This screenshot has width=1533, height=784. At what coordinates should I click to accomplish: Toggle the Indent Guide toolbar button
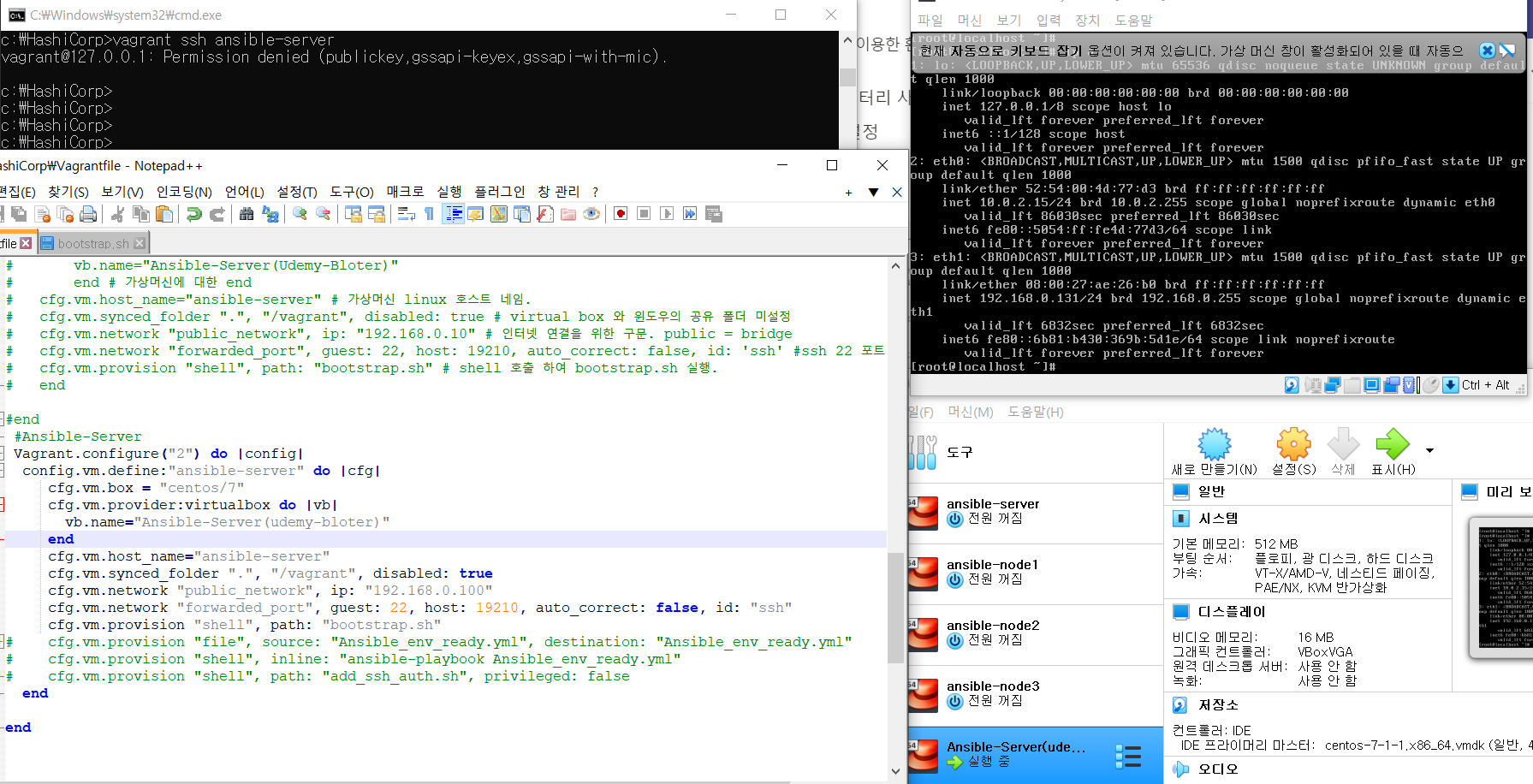pyautogui.click(x=453, y=214)
